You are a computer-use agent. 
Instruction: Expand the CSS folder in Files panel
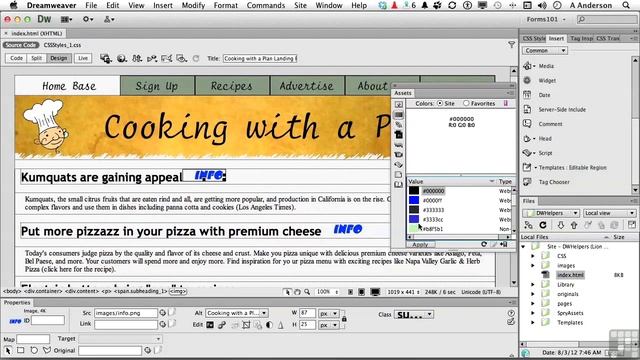[533, 256]
